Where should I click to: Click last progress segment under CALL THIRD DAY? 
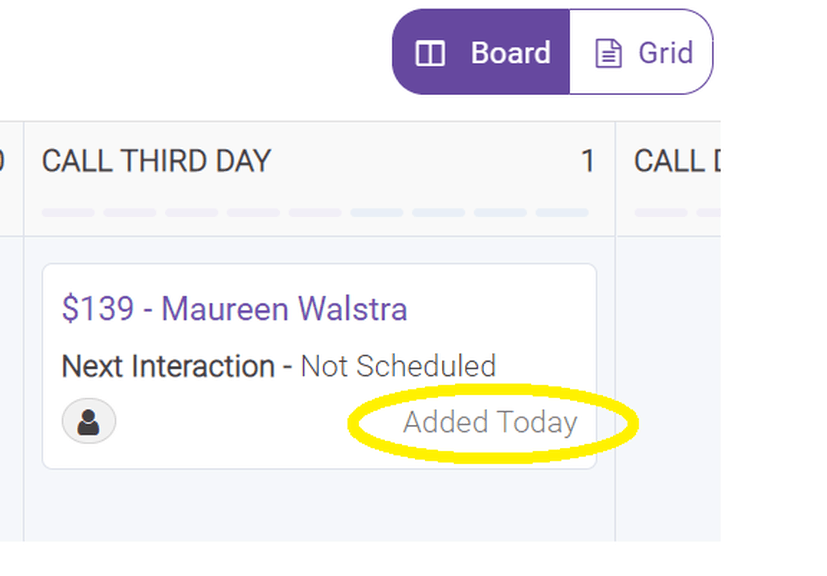click(562, 213)
